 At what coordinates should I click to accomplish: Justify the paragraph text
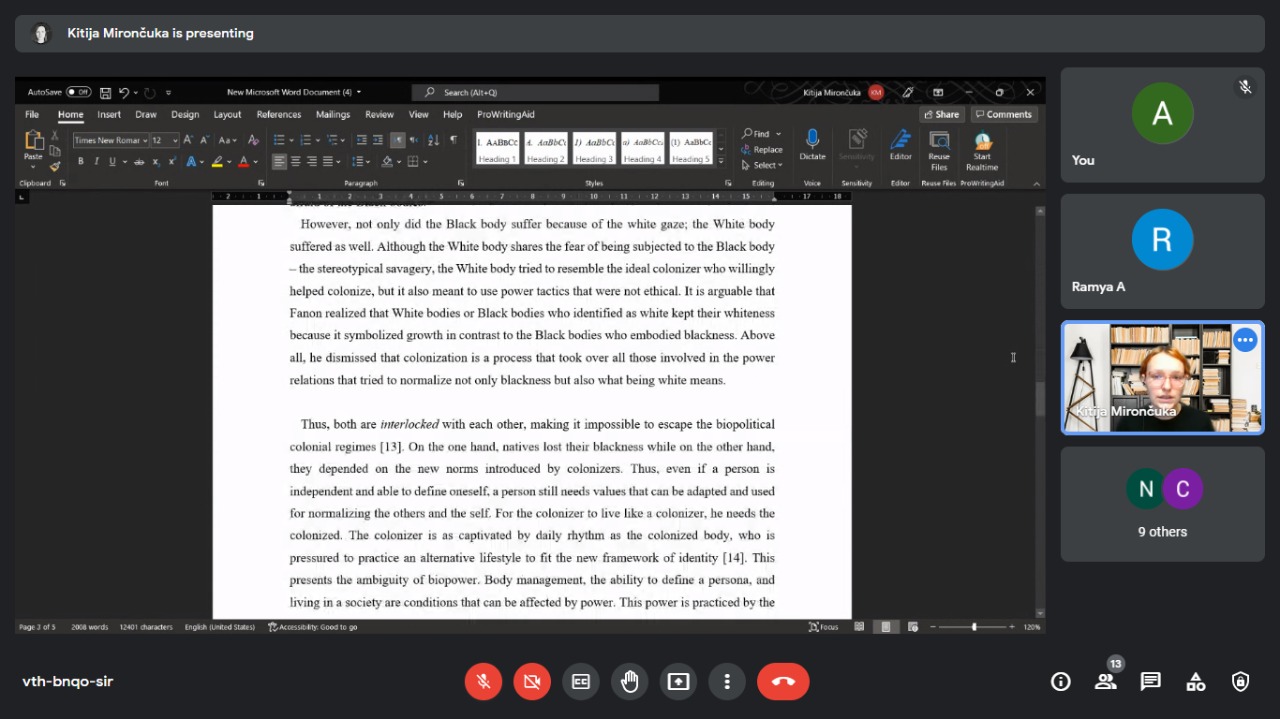click(x=328, y=161)
